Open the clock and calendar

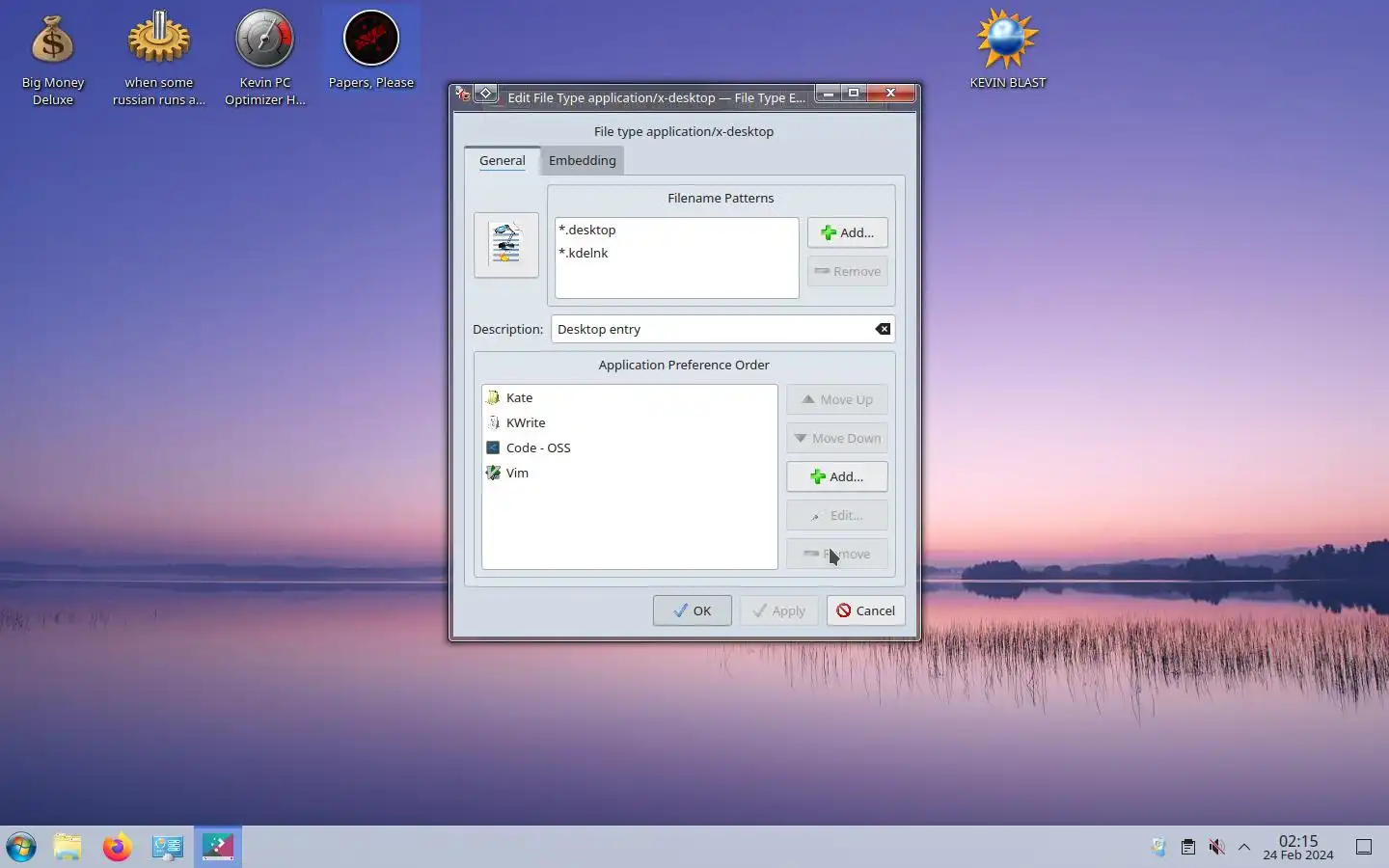click(x=1298, y=847)
